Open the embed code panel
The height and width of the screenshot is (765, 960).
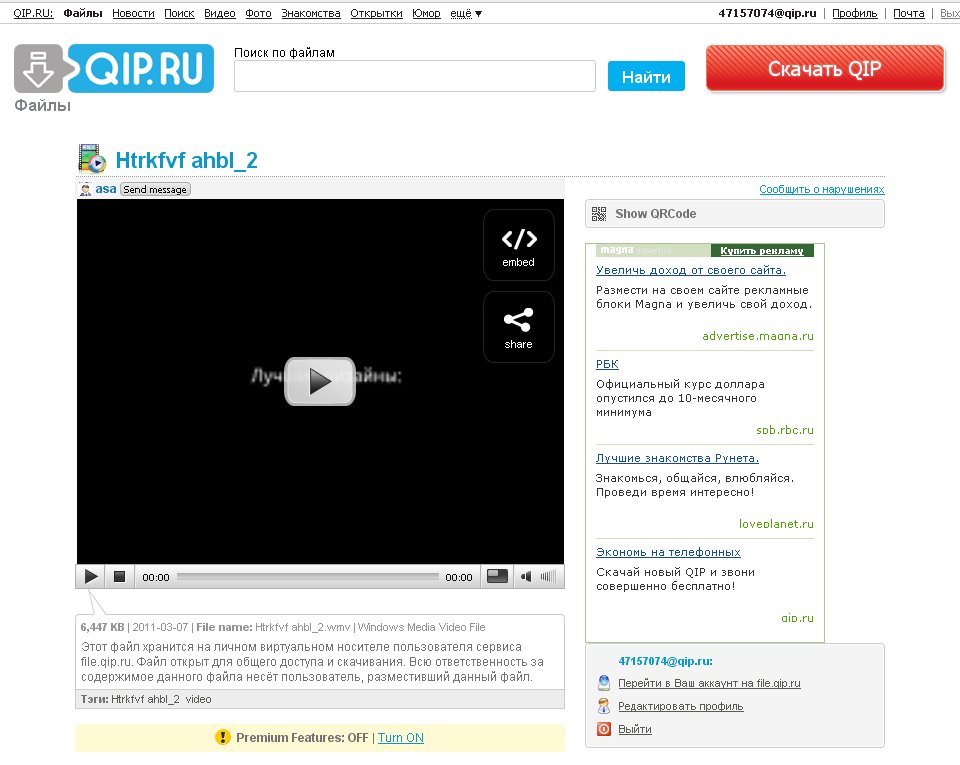519,245
